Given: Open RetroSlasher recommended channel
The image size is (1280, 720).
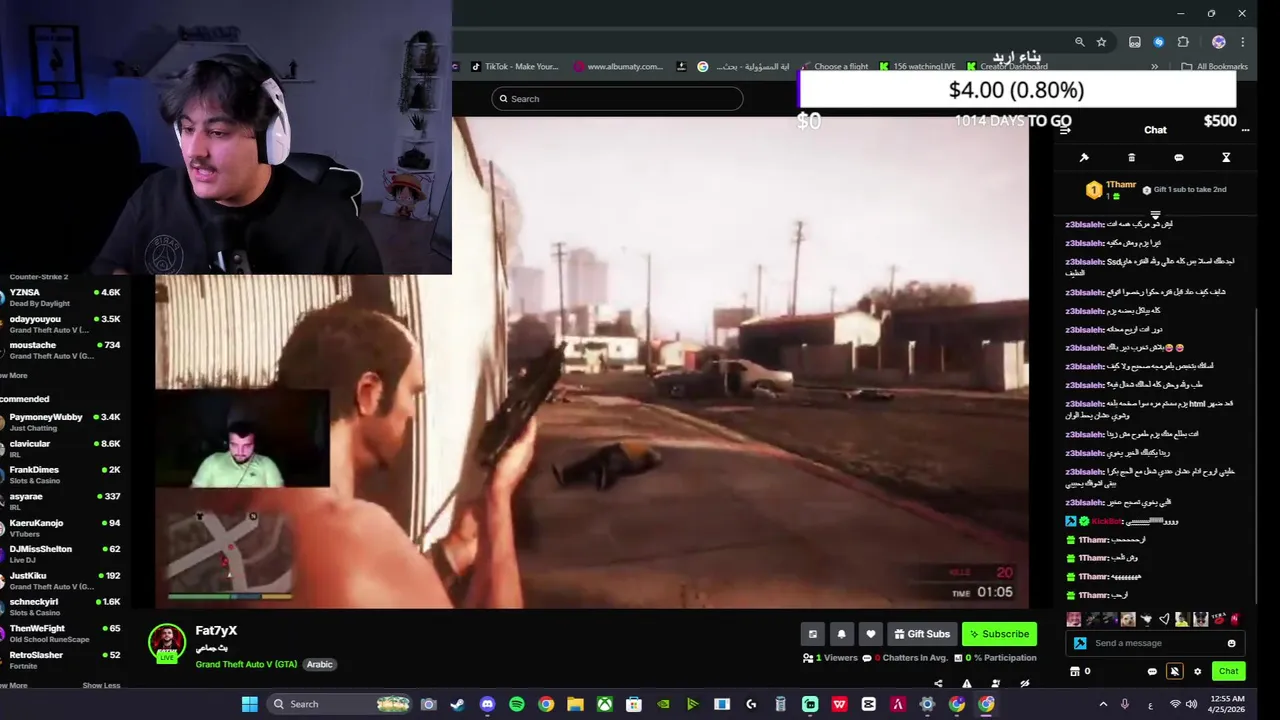Looking at the screenshot, I should coord(60,660).
